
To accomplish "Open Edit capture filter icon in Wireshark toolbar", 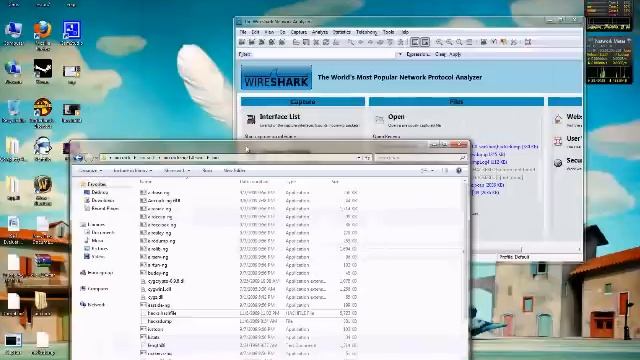I will tap(484, 42).
